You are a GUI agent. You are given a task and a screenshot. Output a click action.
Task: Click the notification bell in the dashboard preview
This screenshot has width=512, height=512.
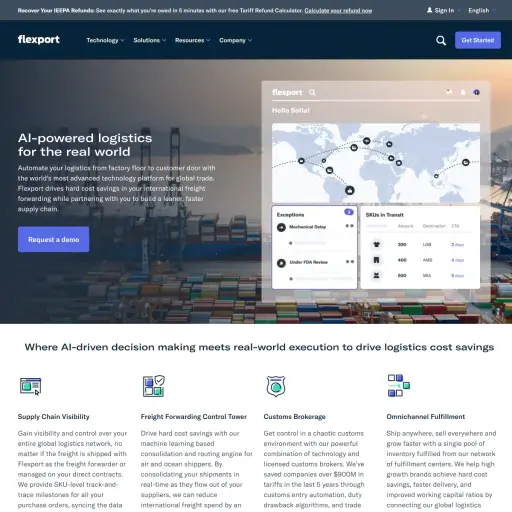[x=463, y=92]
